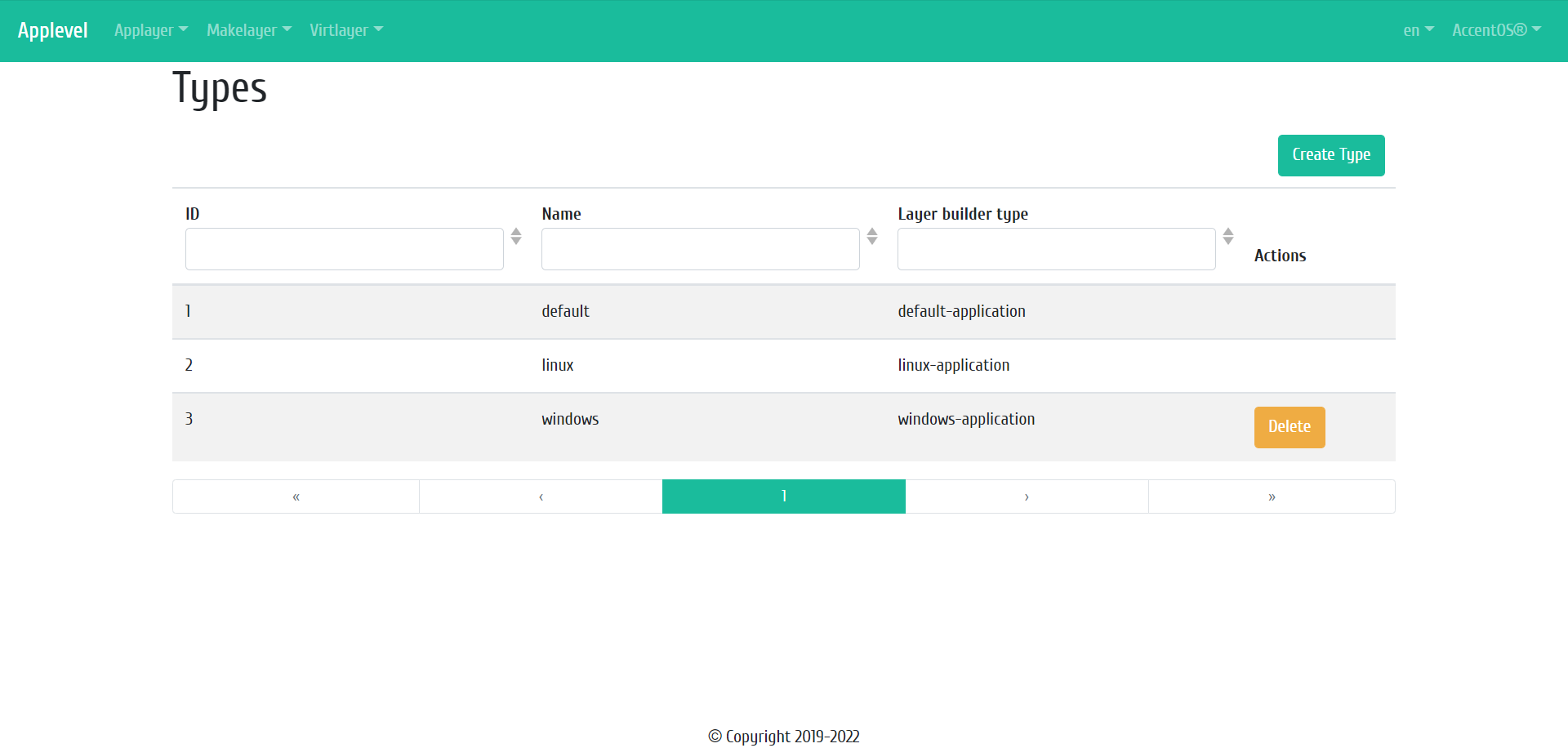
Task: Click the 'default-application' cell
Action: click(x=961, y=311)
